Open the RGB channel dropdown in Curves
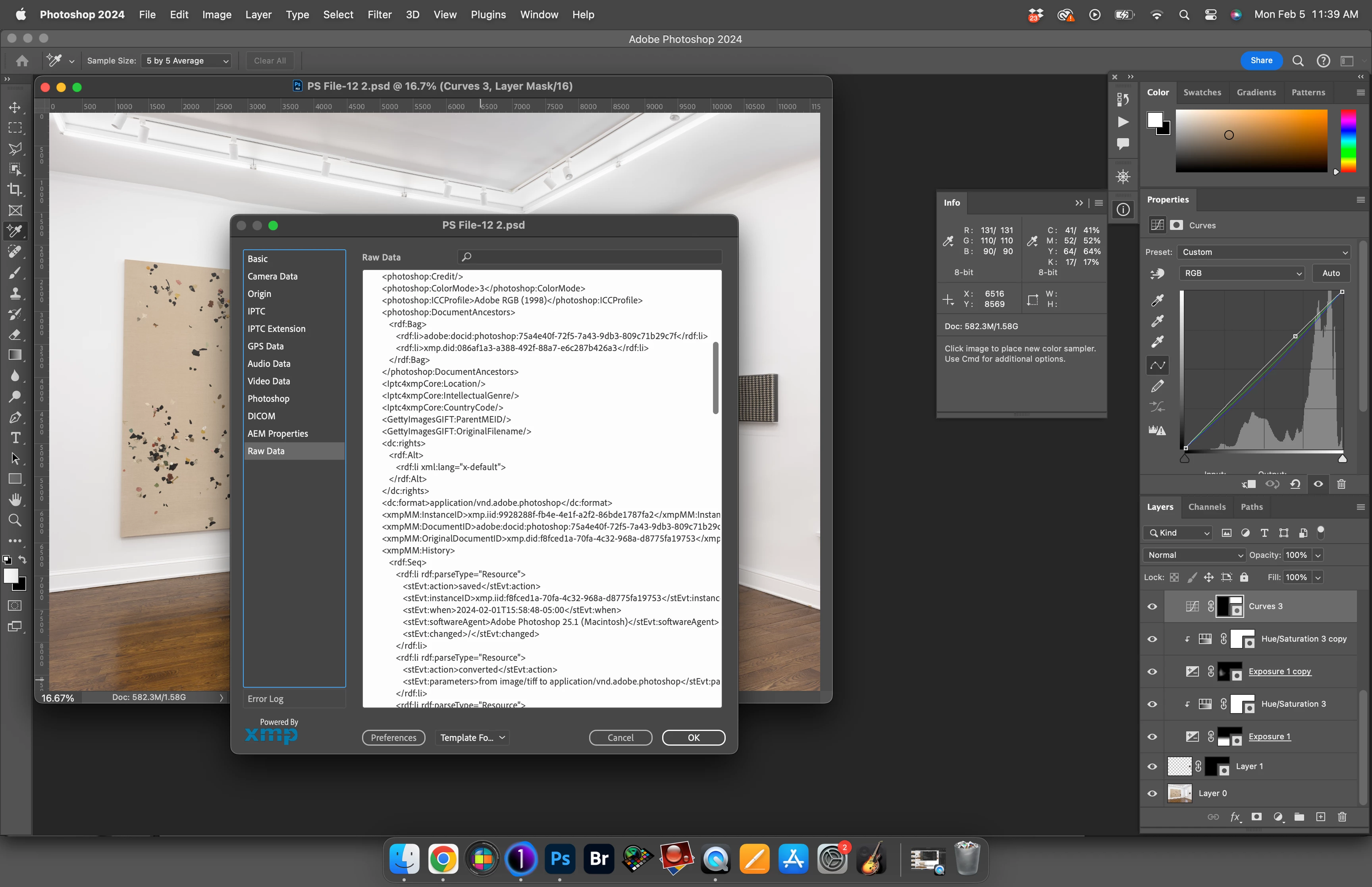The image size is (1372, 887). click(x=1241, y=273)
